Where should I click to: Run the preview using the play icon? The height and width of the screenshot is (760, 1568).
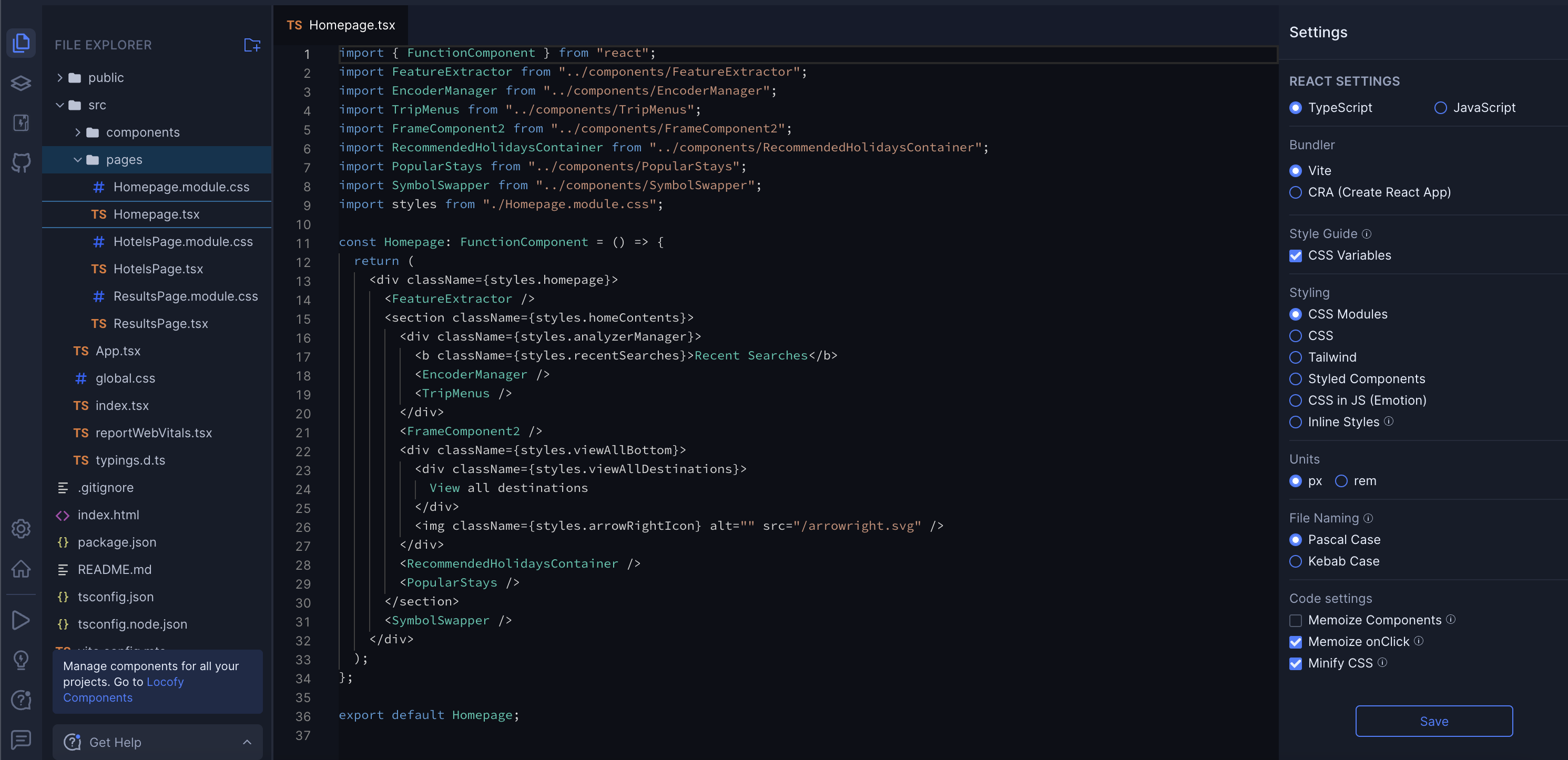pos(22,620)
